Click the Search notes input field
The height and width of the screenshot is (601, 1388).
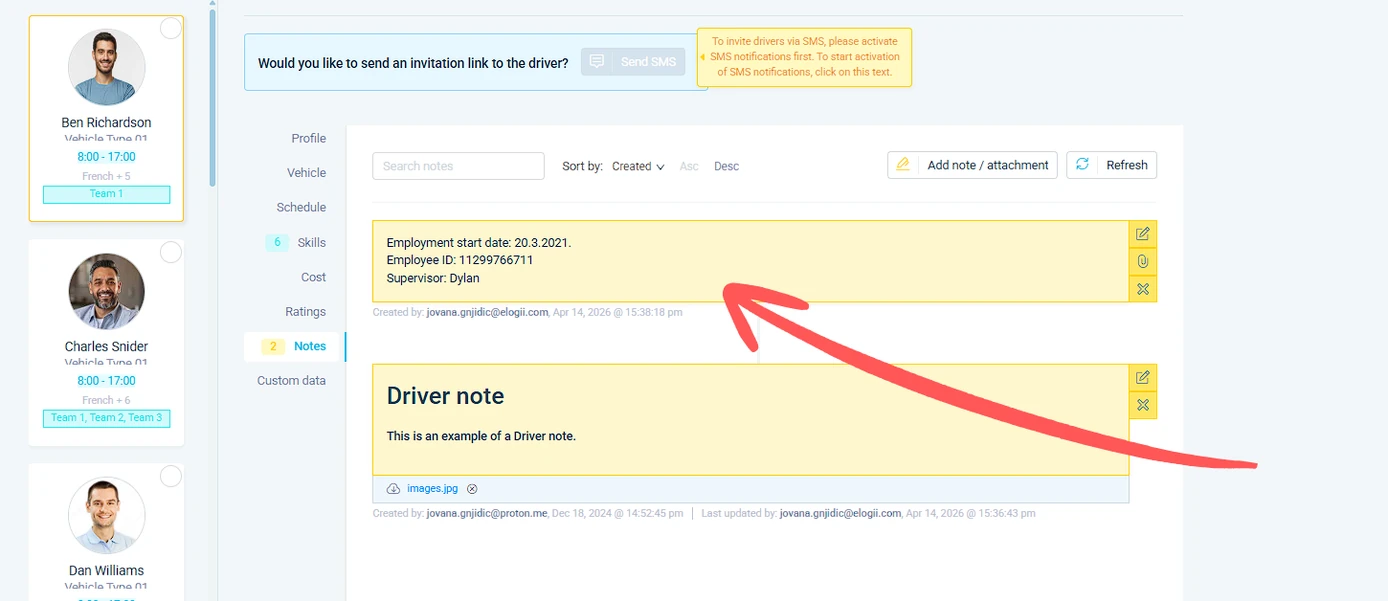(x=458, y=166)
